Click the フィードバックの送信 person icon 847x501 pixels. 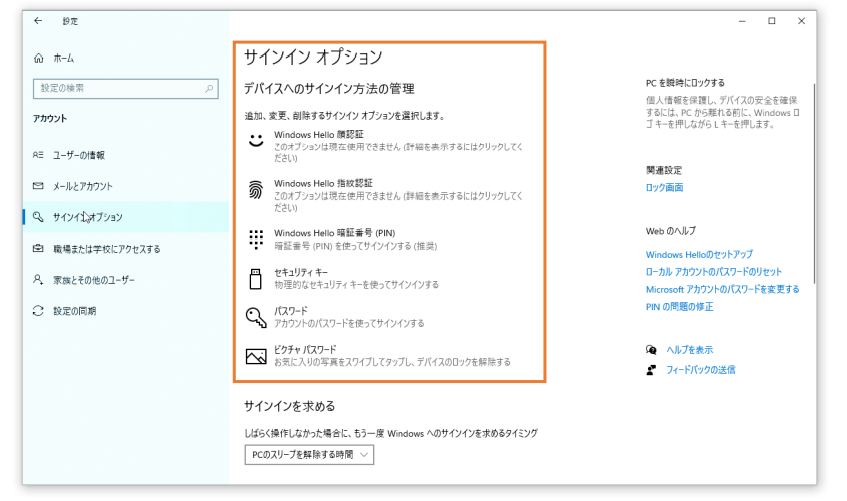point(651,370)
